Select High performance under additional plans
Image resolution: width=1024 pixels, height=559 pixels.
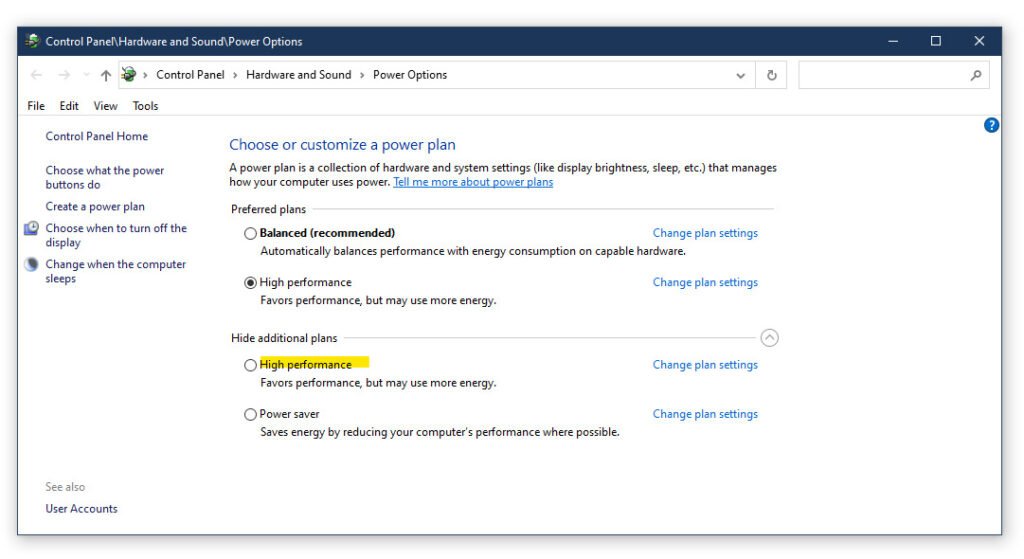tap(250, 365)
